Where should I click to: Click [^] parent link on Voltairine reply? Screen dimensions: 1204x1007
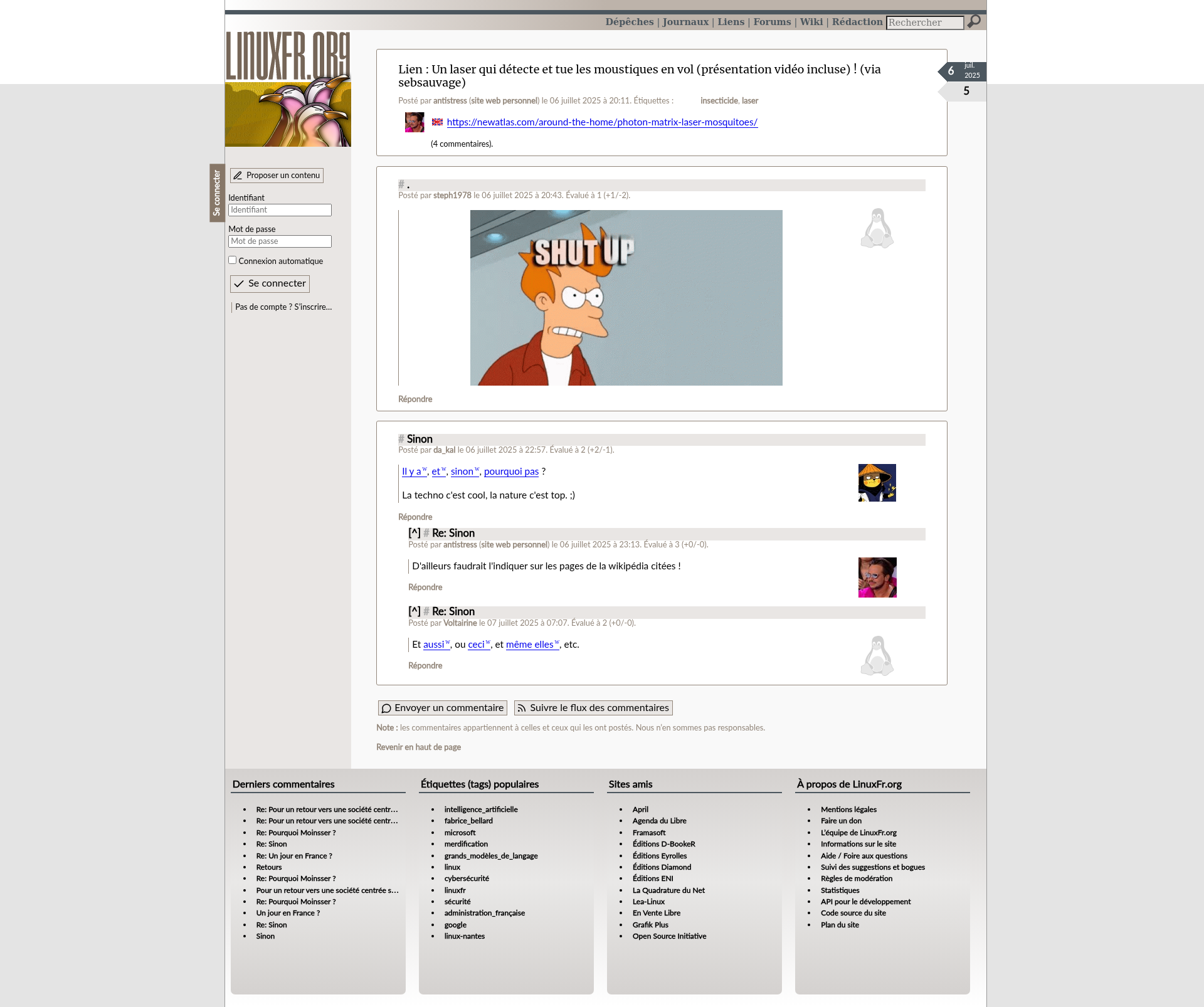click(x=415, y=611)
